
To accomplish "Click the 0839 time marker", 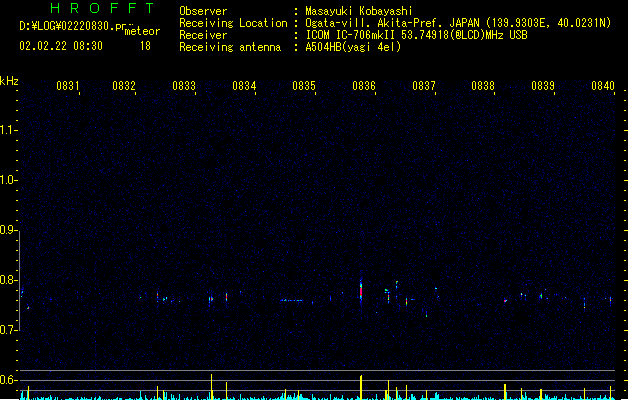I will coord(543,85).
